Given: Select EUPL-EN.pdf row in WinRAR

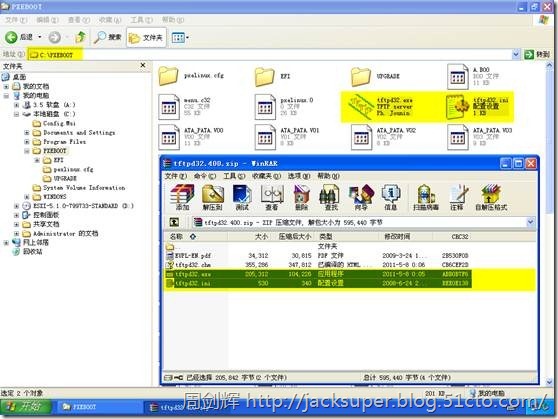Looking at the screenshot, I should click(317, 256).
